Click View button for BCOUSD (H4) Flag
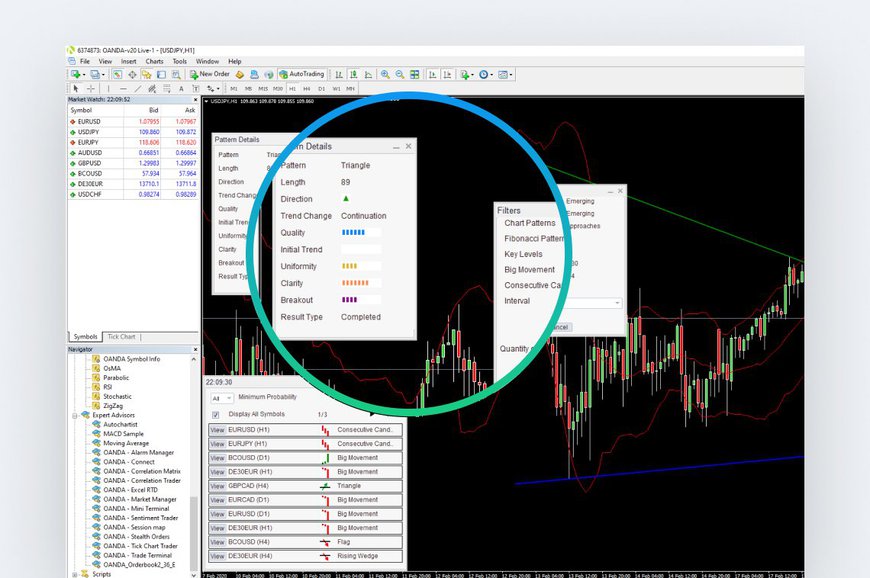 click(217, 542)
